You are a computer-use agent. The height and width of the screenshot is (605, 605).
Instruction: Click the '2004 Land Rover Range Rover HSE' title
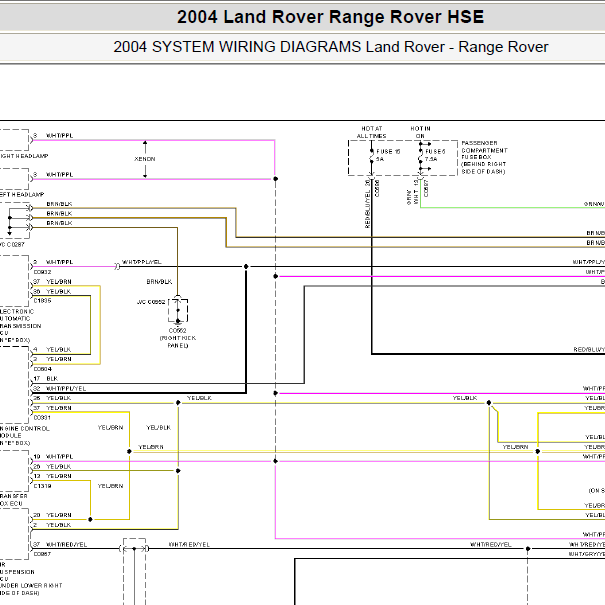pyautogui.click(x=330, y=17)
